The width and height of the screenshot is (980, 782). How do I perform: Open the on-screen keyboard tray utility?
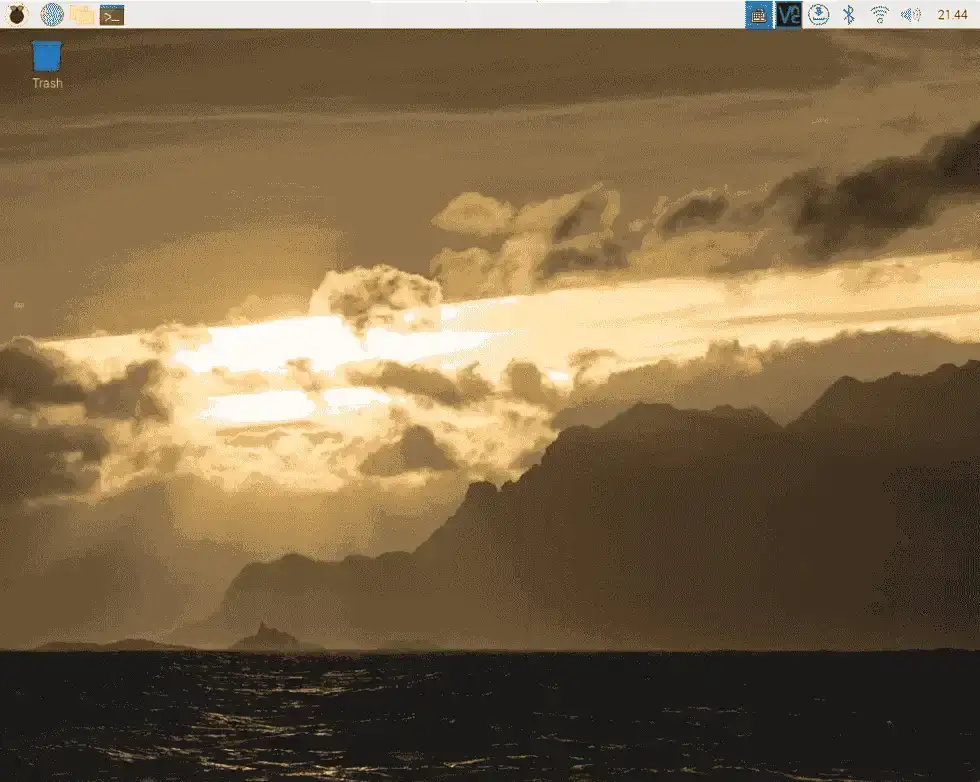(x=760, y=13)
